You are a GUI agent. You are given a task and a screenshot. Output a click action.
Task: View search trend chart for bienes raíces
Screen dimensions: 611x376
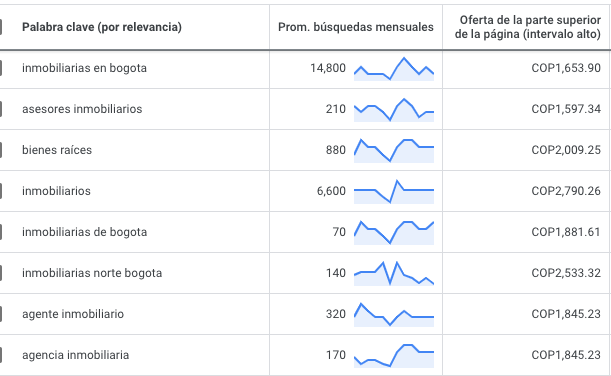pos(394,151)
